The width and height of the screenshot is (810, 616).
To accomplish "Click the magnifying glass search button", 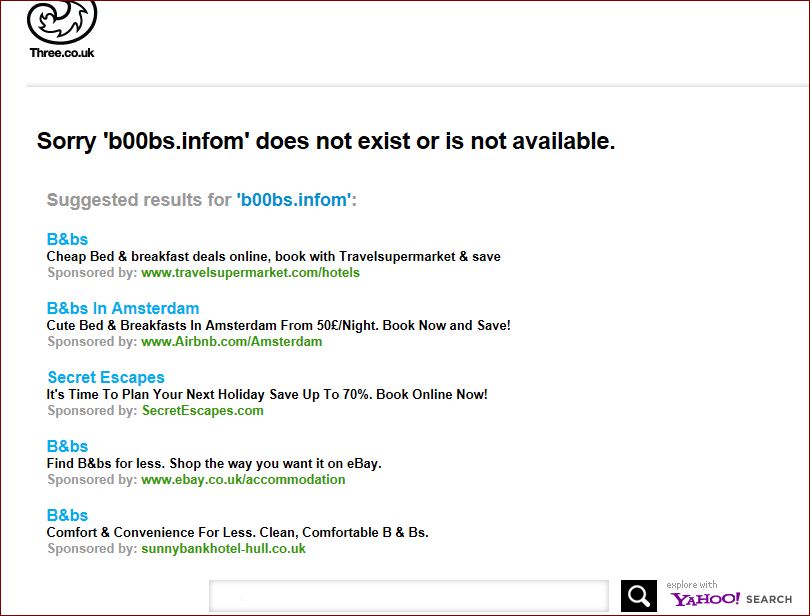I will (638, 596).
